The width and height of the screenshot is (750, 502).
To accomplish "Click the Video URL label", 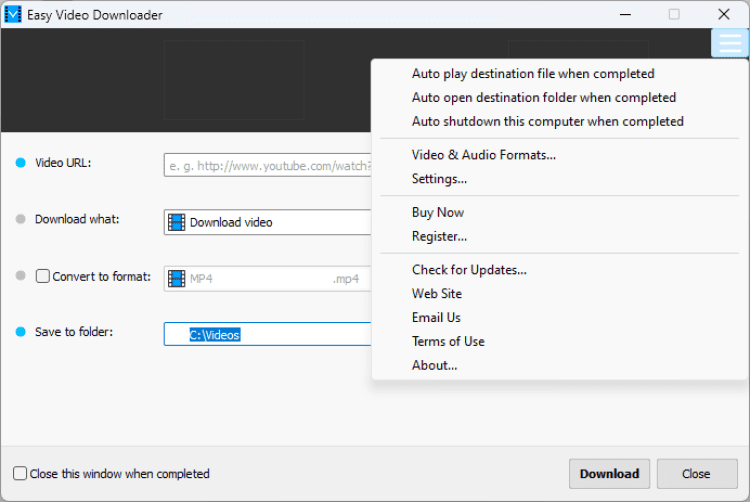I will coord(63,163).
